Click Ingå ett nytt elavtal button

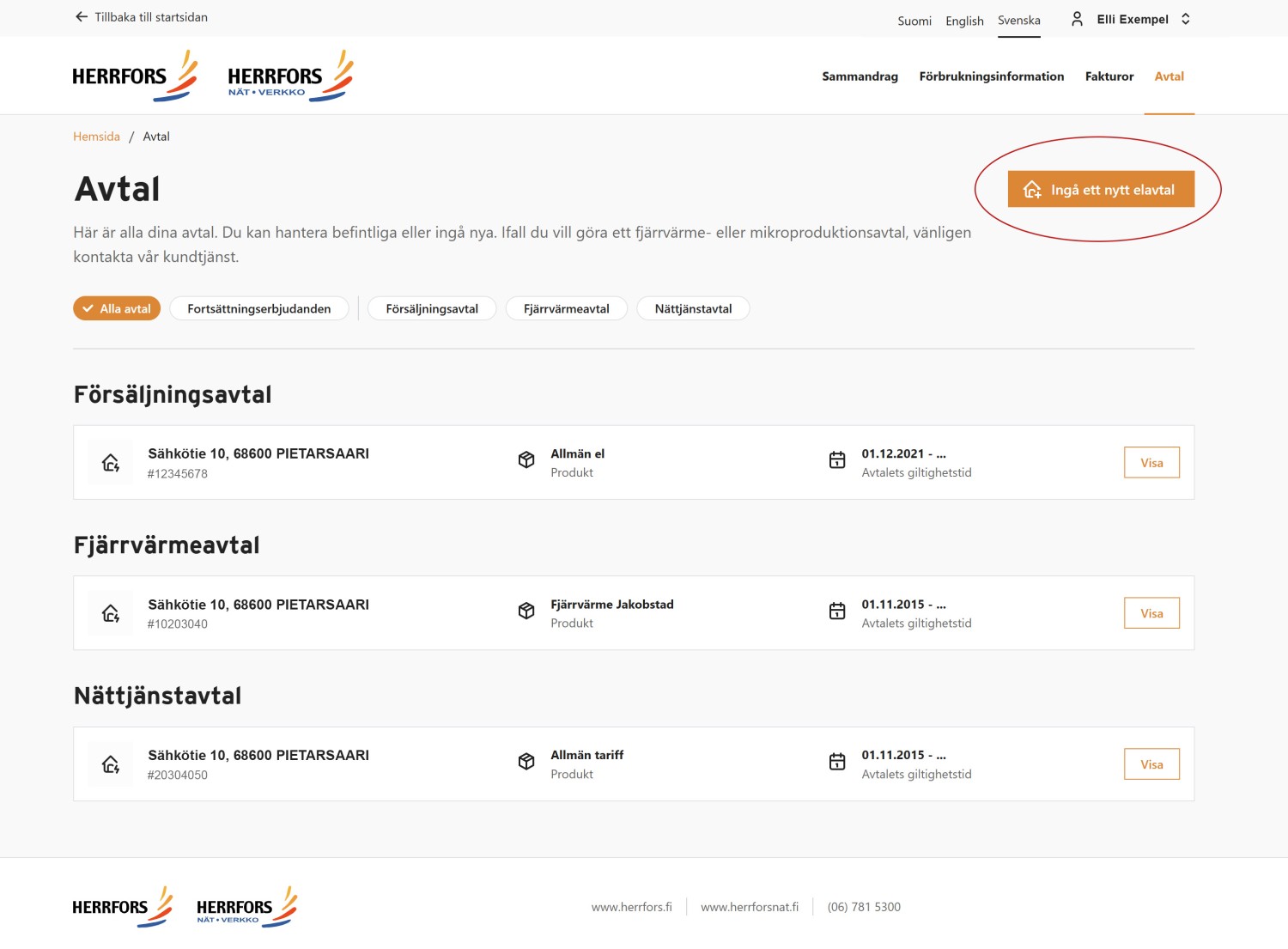coord(1101,189)
